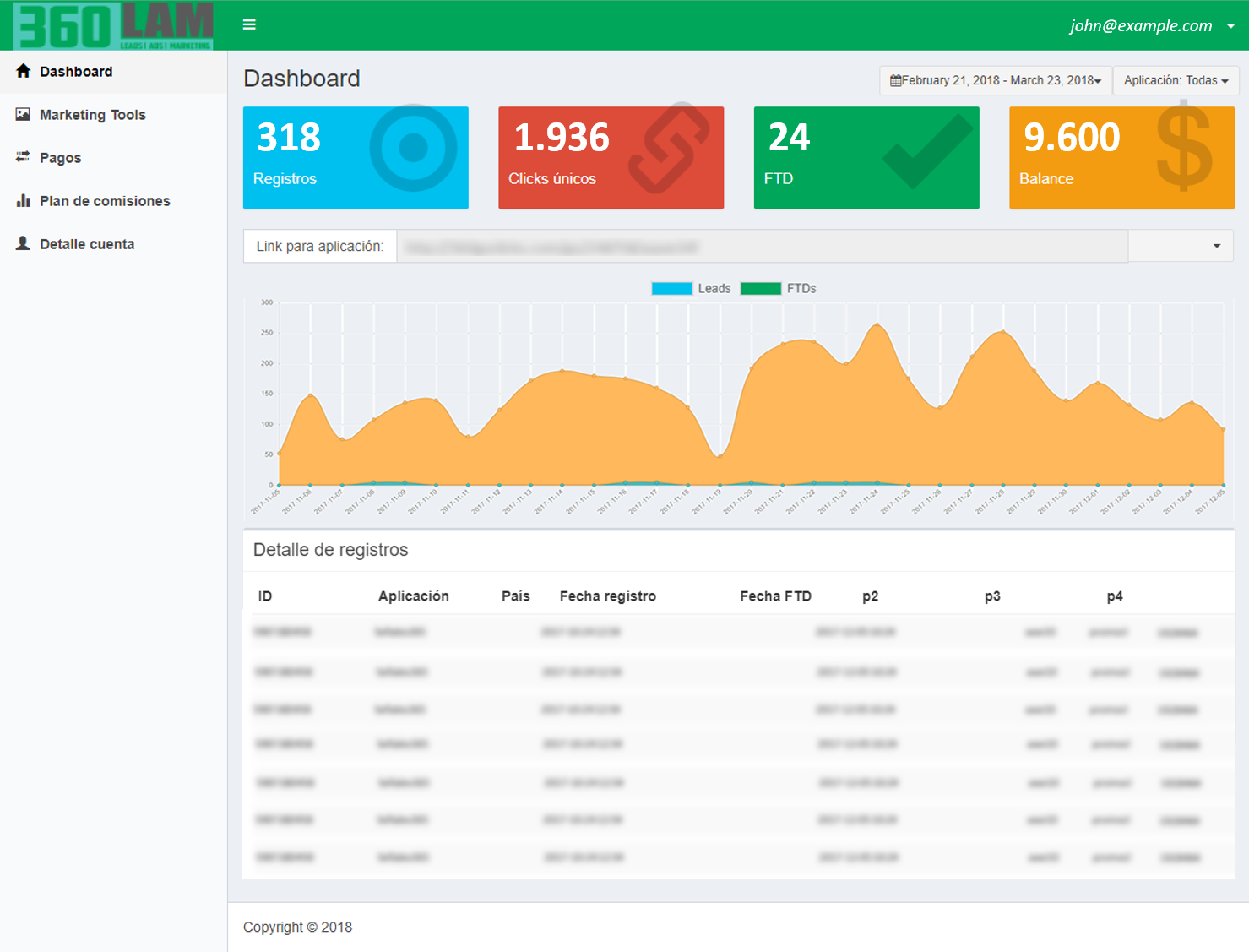1249x952 pixels.
Task: Click the Leads legend label
Action: click(x=714, y=289)
